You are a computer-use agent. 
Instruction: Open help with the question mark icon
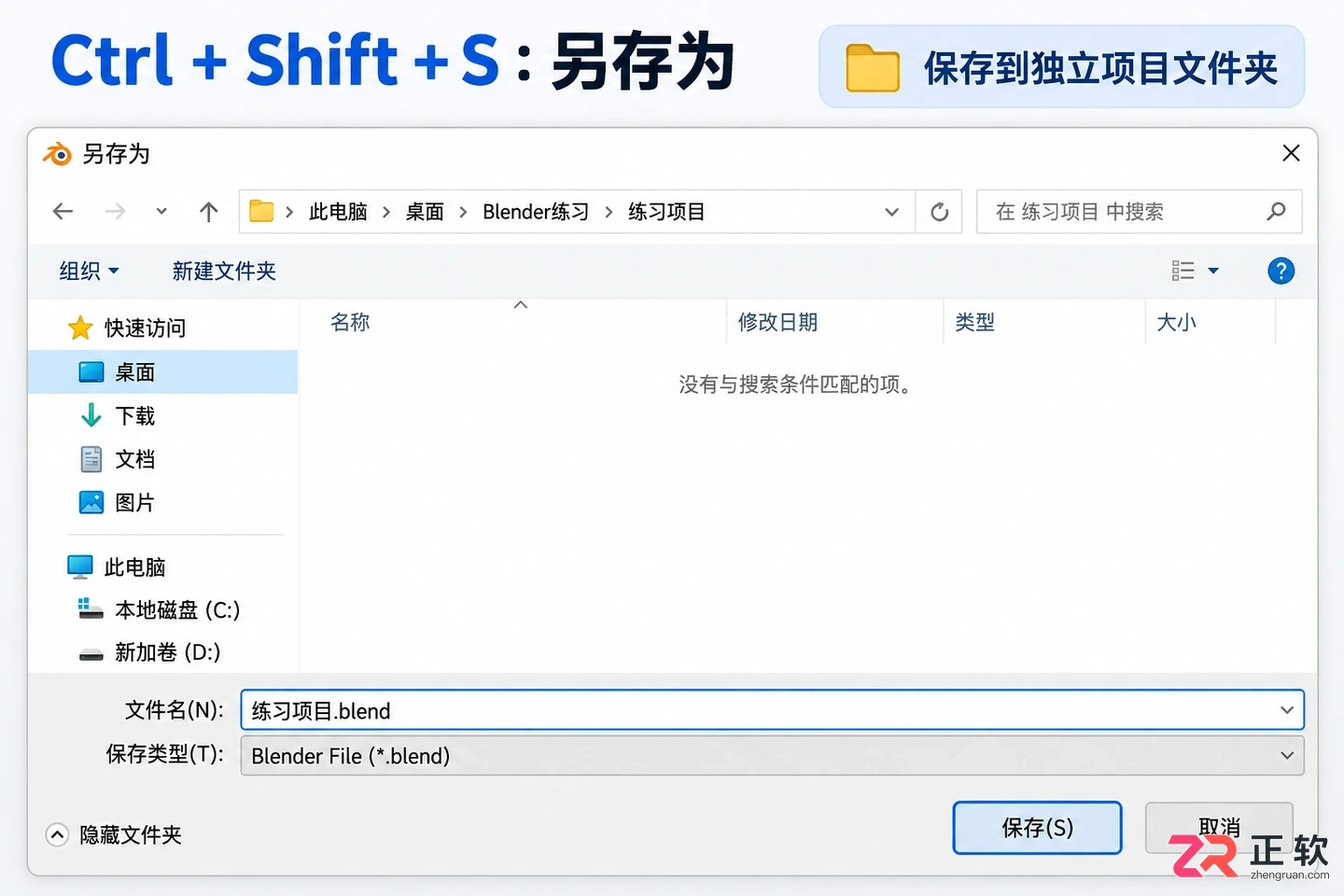click(1281, 271)
